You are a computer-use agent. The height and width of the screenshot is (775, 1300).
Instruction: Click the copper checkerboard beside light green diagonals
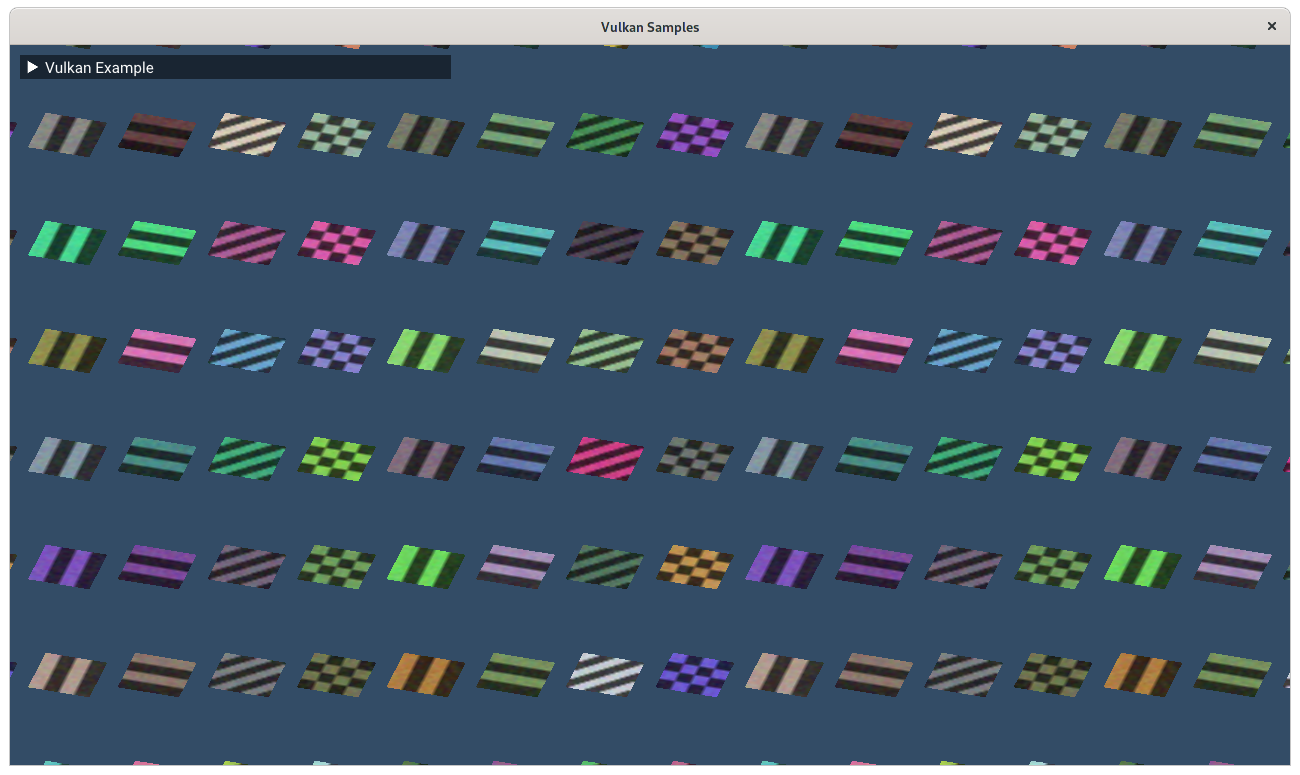click(x=695, y=350)
